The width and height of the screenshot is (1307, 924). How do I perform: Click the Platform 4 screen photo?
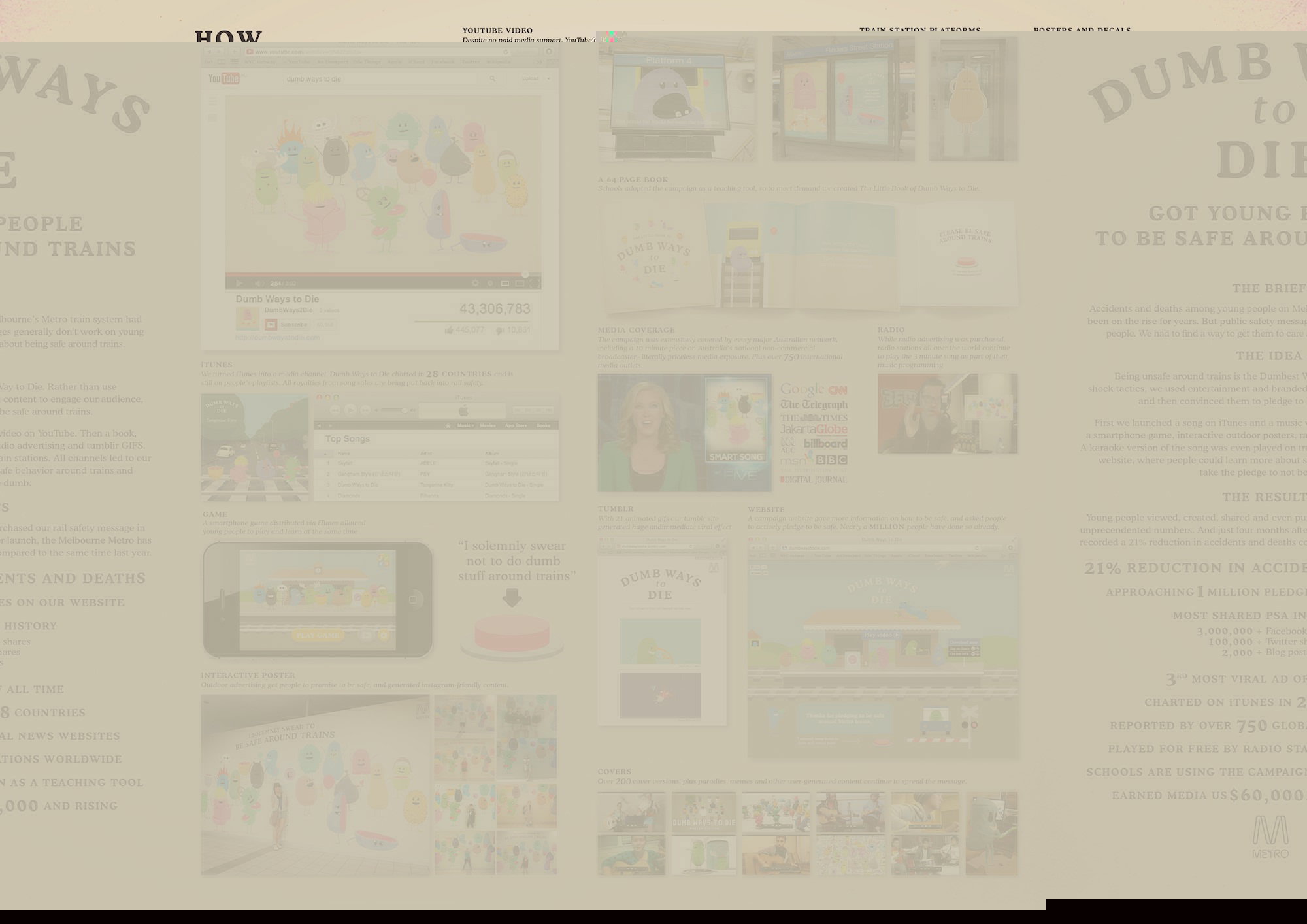tap(676, 98)
